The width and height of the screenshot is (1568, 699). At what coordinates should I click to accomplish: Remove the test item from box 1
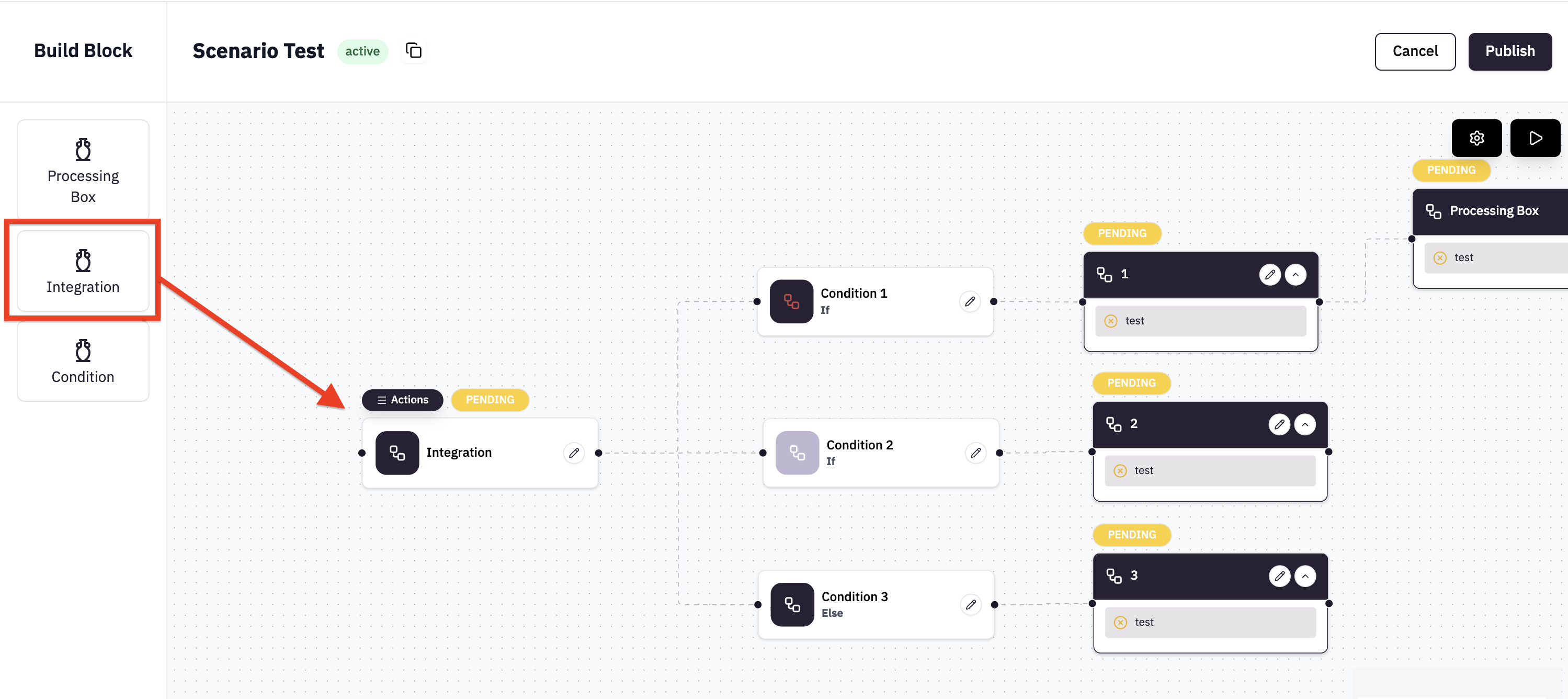(1111, 321)
